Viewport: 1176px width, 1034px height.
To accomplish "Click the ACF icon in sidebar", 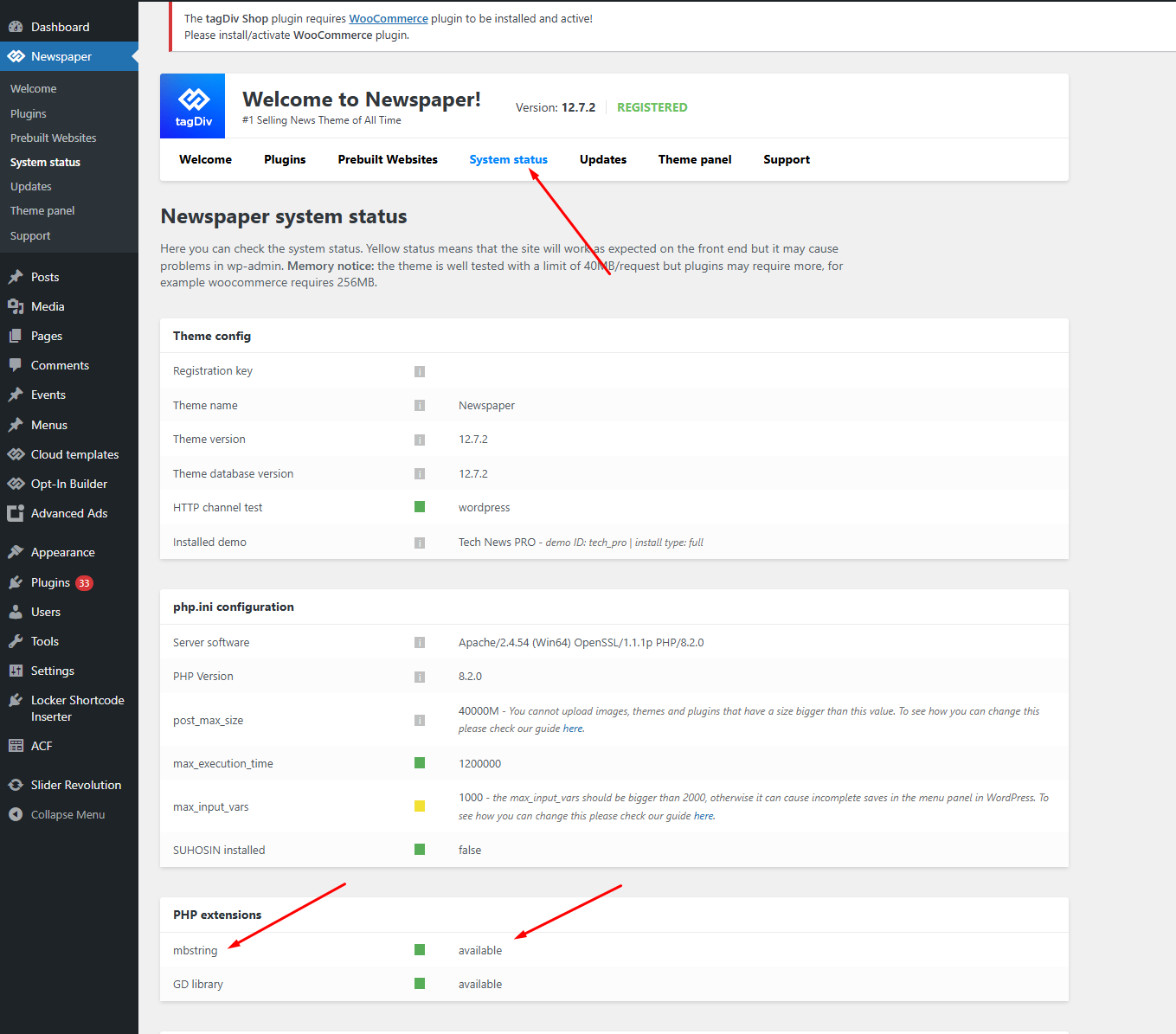I will tap(16, 746).
